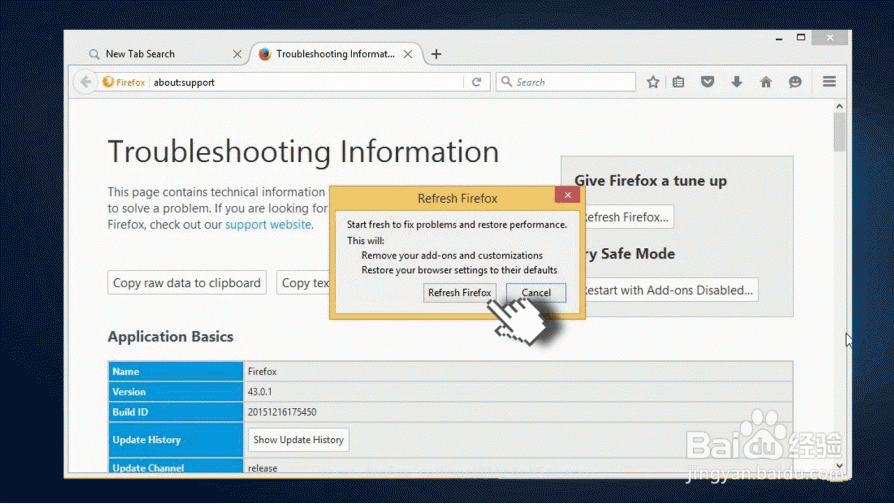Open the Hello chat bubble icon
This screenshot has width=894, height=504.
point(795,82)
